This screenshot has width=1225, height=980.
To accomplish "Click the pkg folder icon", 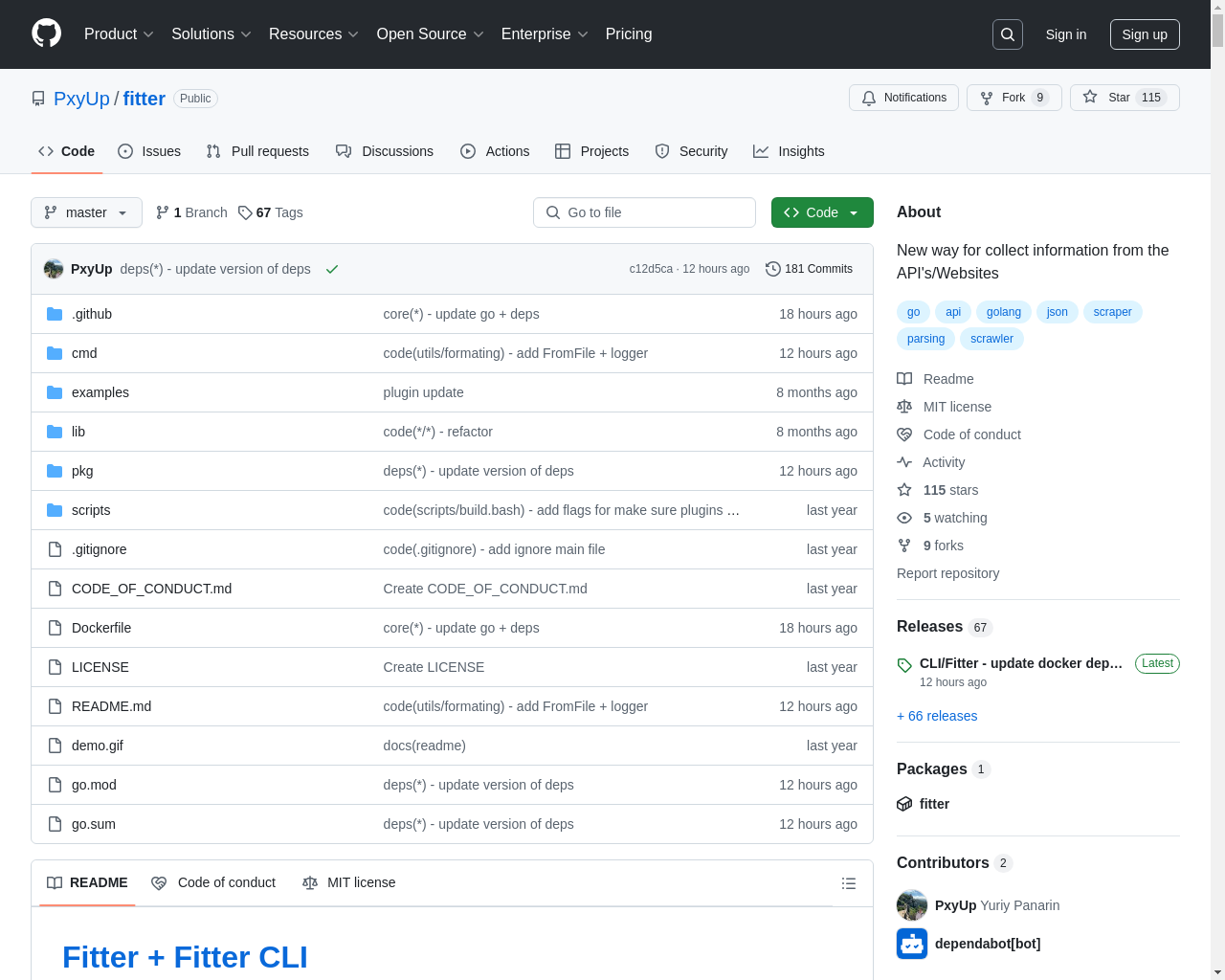I will point(55,471).
